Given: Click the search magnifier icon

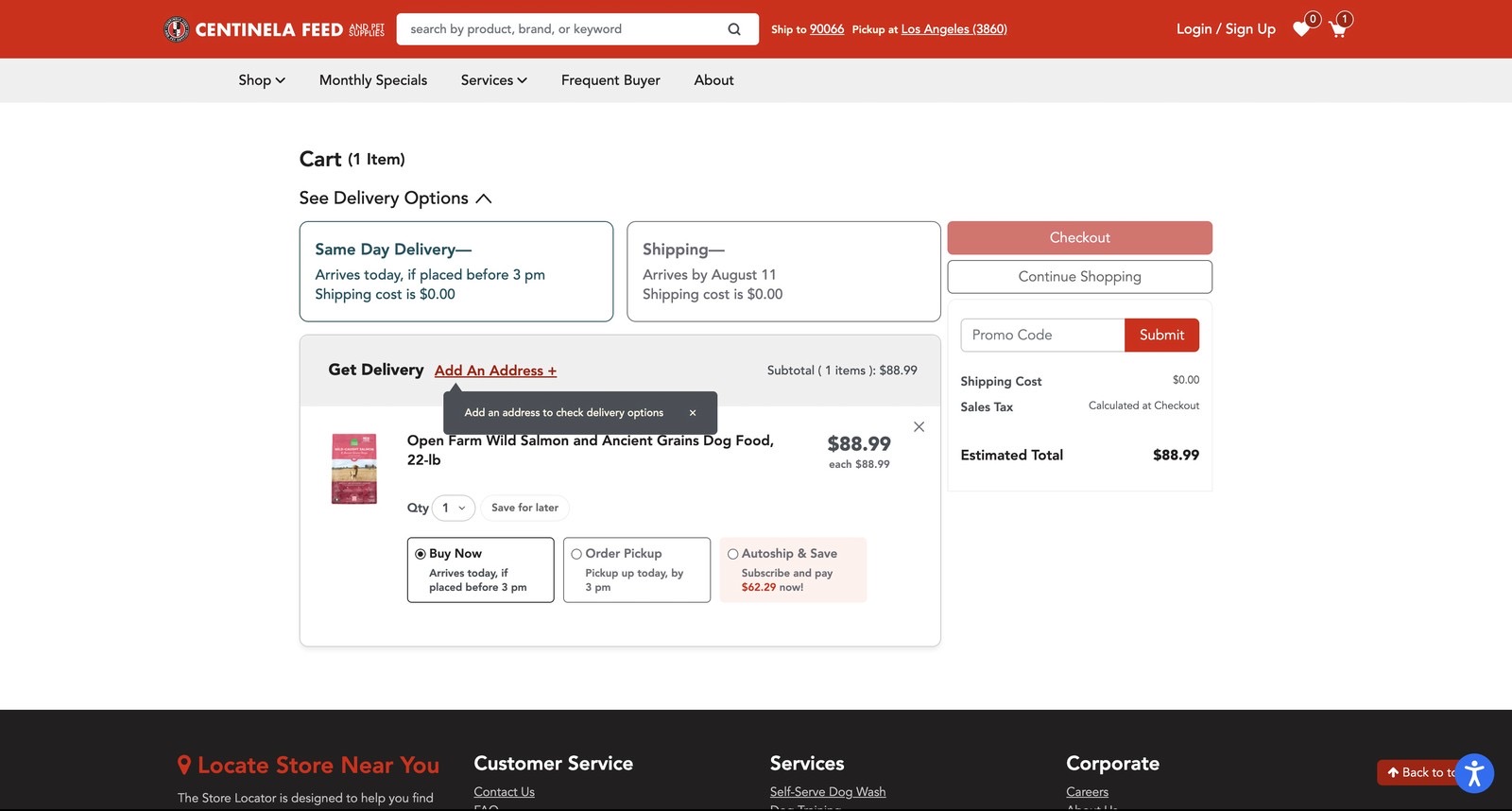Looking at the screenshot, I should coord(734,29).
